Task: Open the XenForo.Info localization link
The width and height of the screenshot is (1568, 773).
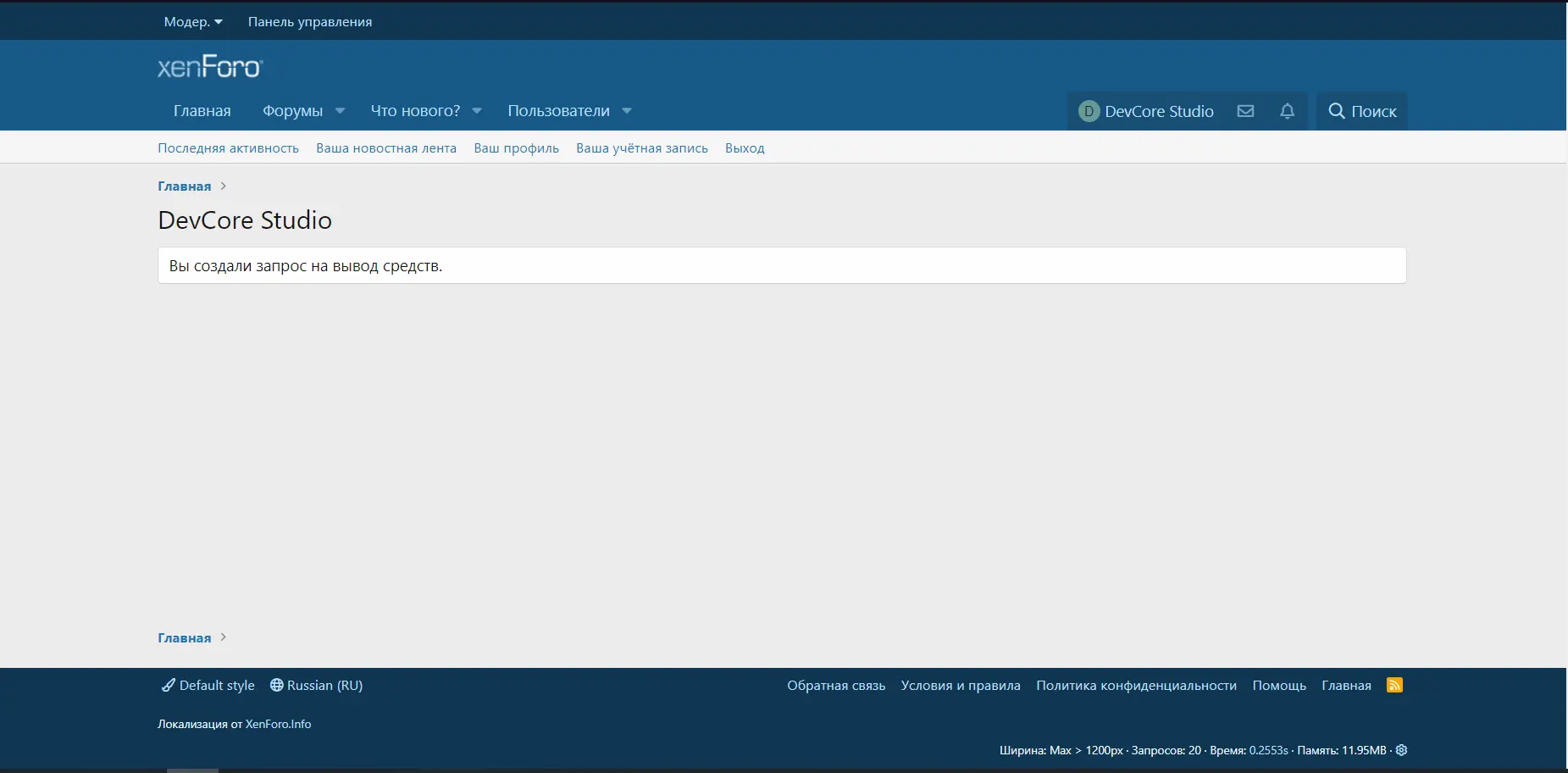Action: [x=278, y=724]
